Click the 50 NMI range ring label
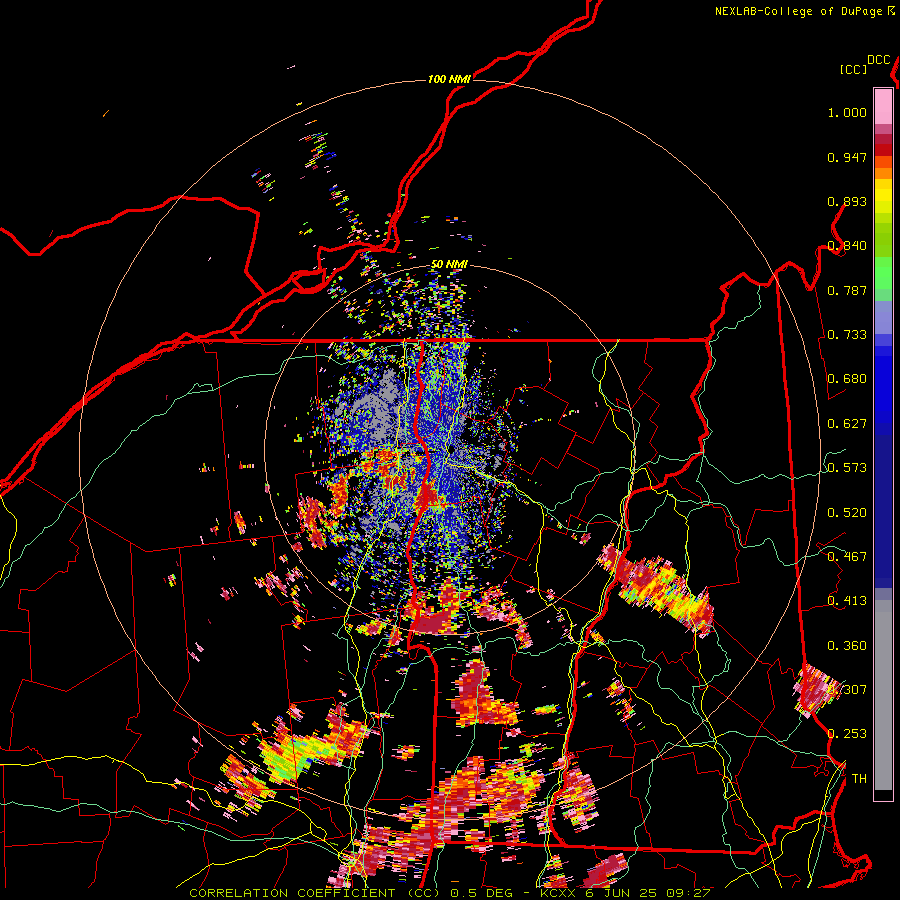 (x=449, y=264)
